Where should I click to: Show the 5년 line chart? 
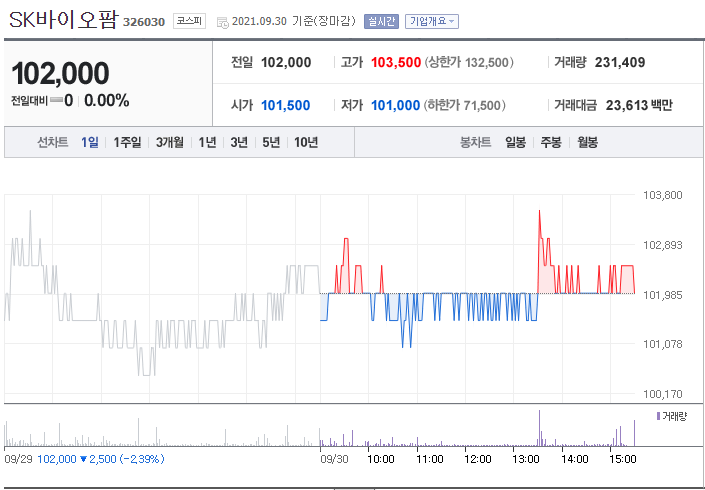(x=271, y=143)
